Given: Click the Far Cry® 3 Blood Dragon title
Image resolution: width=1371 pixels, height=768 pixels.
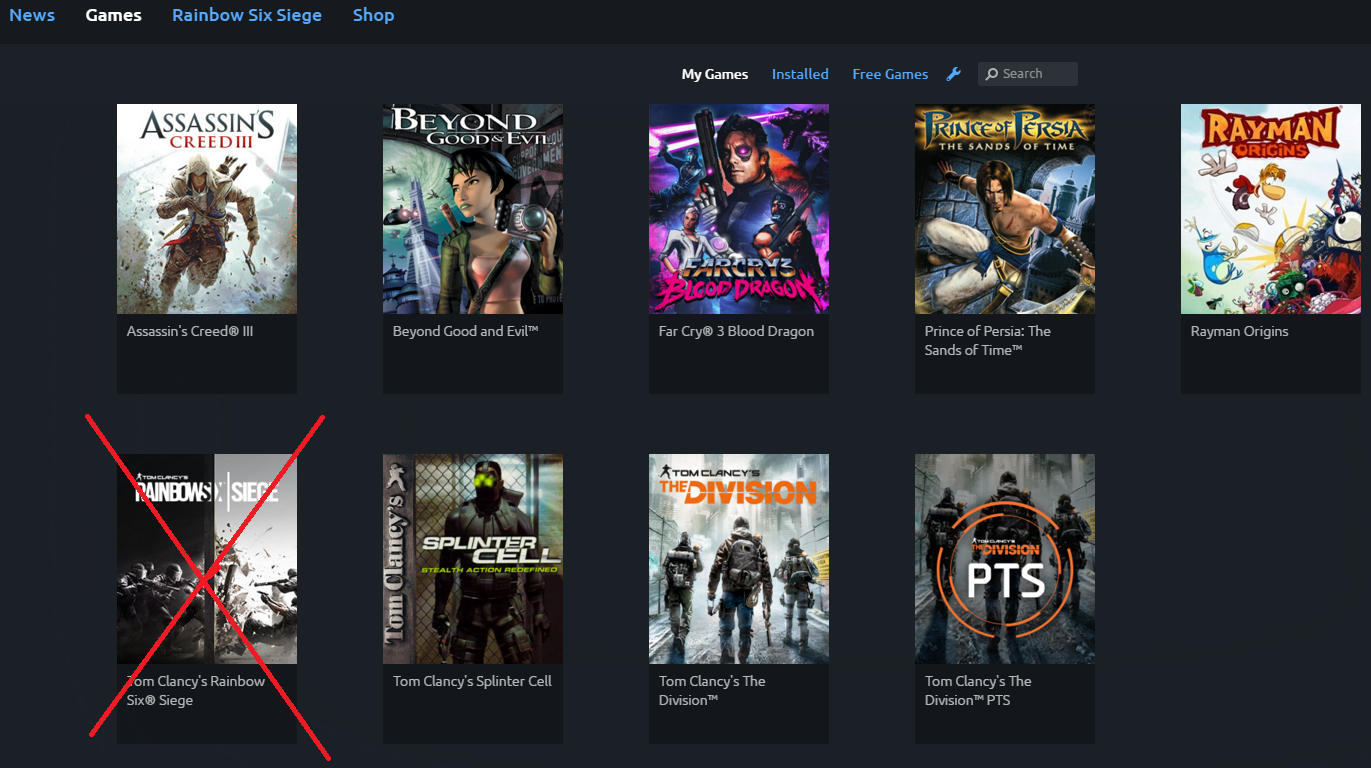Looking at the screenshot, I should [737, 331].
